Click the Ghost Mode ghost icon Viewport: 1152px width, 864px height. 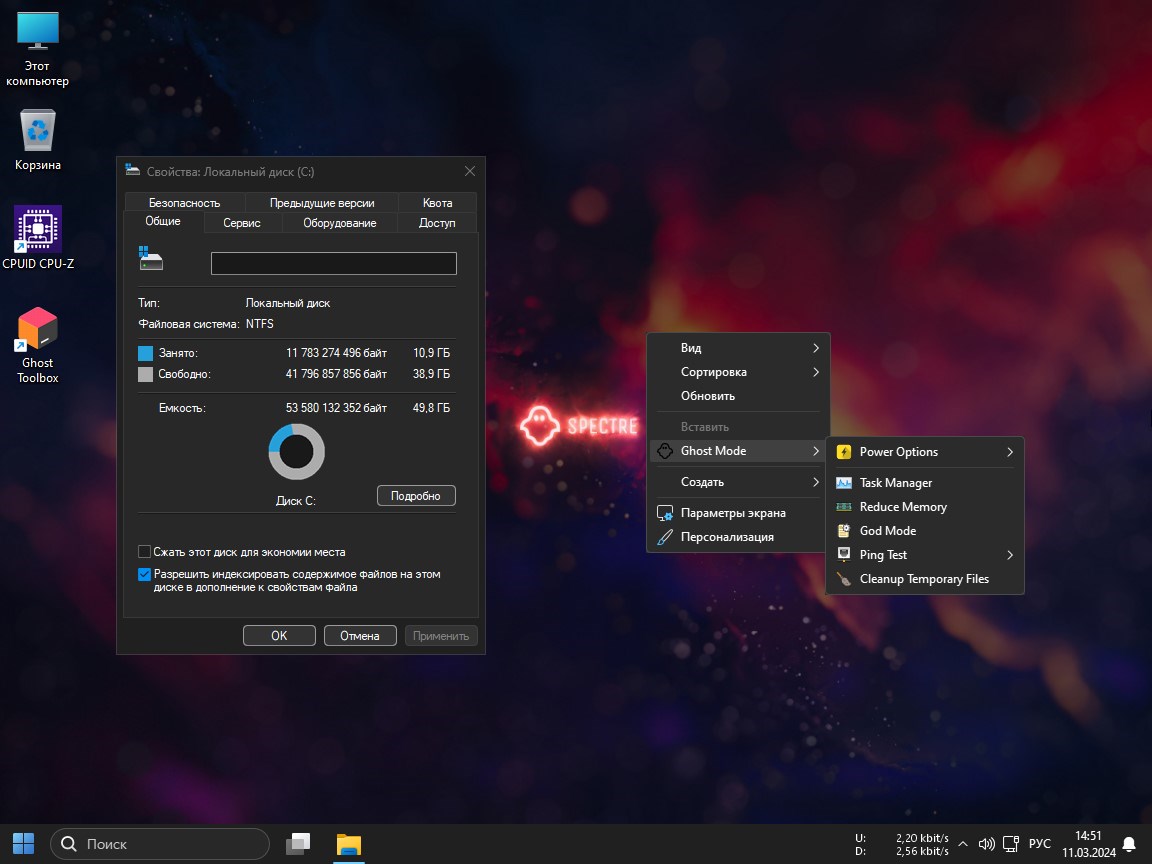click(665, 451)
